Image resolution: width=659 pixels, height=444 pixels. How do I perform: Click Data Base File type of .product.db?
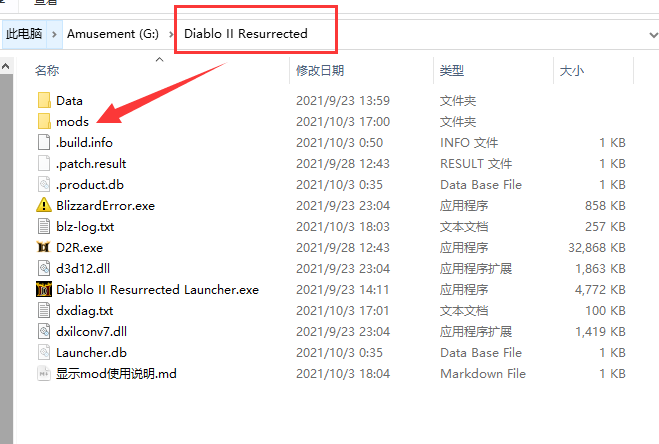tap(481, 185)
